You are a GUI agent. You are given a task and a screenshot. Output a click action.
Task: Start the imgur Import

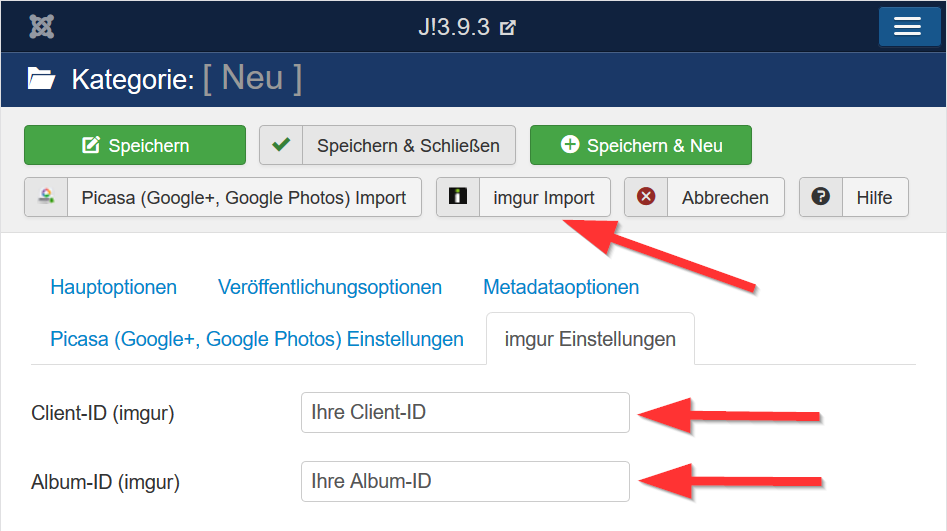523,197
